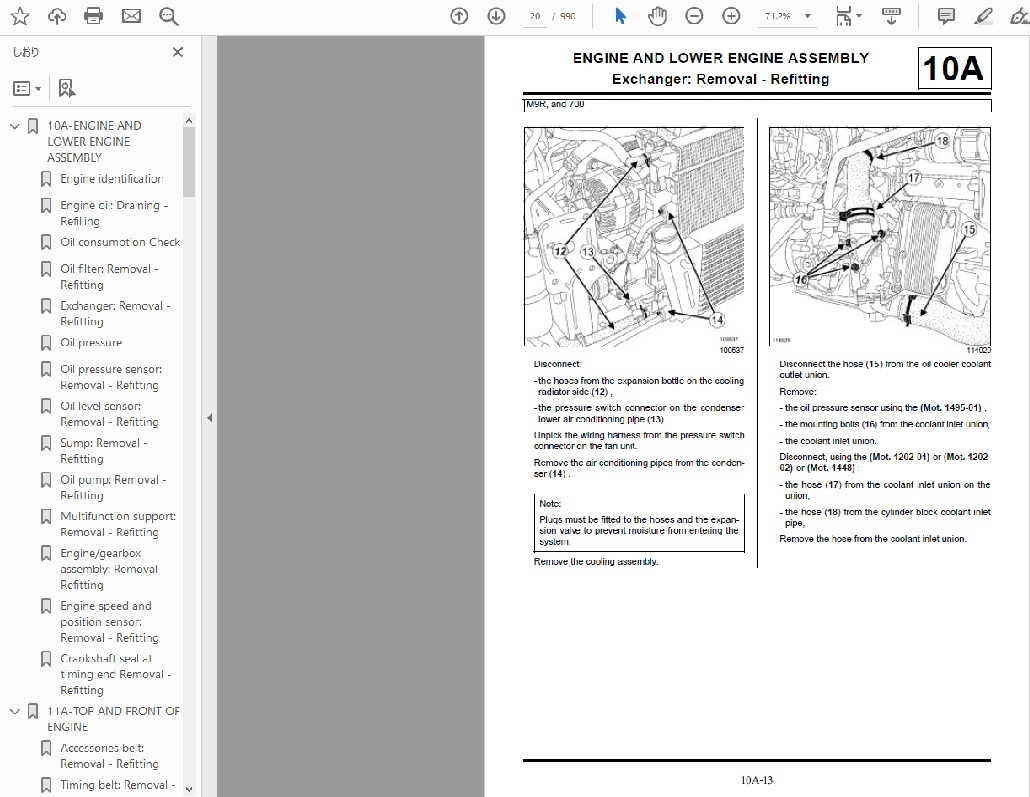This screenshot has width=1030, height=797.
Task: Click the cloud upload icon
Action: click(57, 16)
